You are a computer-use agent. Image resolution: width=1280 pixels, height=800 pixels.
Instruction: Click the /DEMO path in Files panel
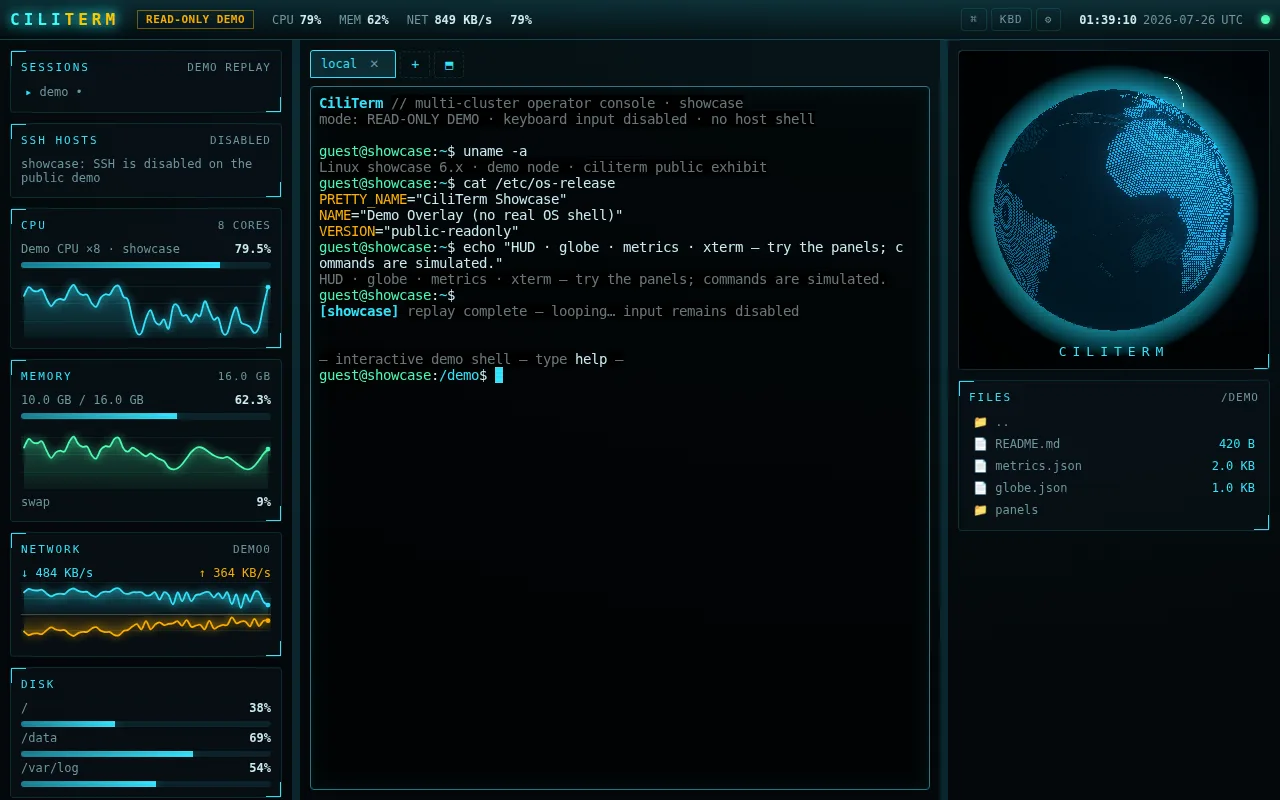point(1240,397)
